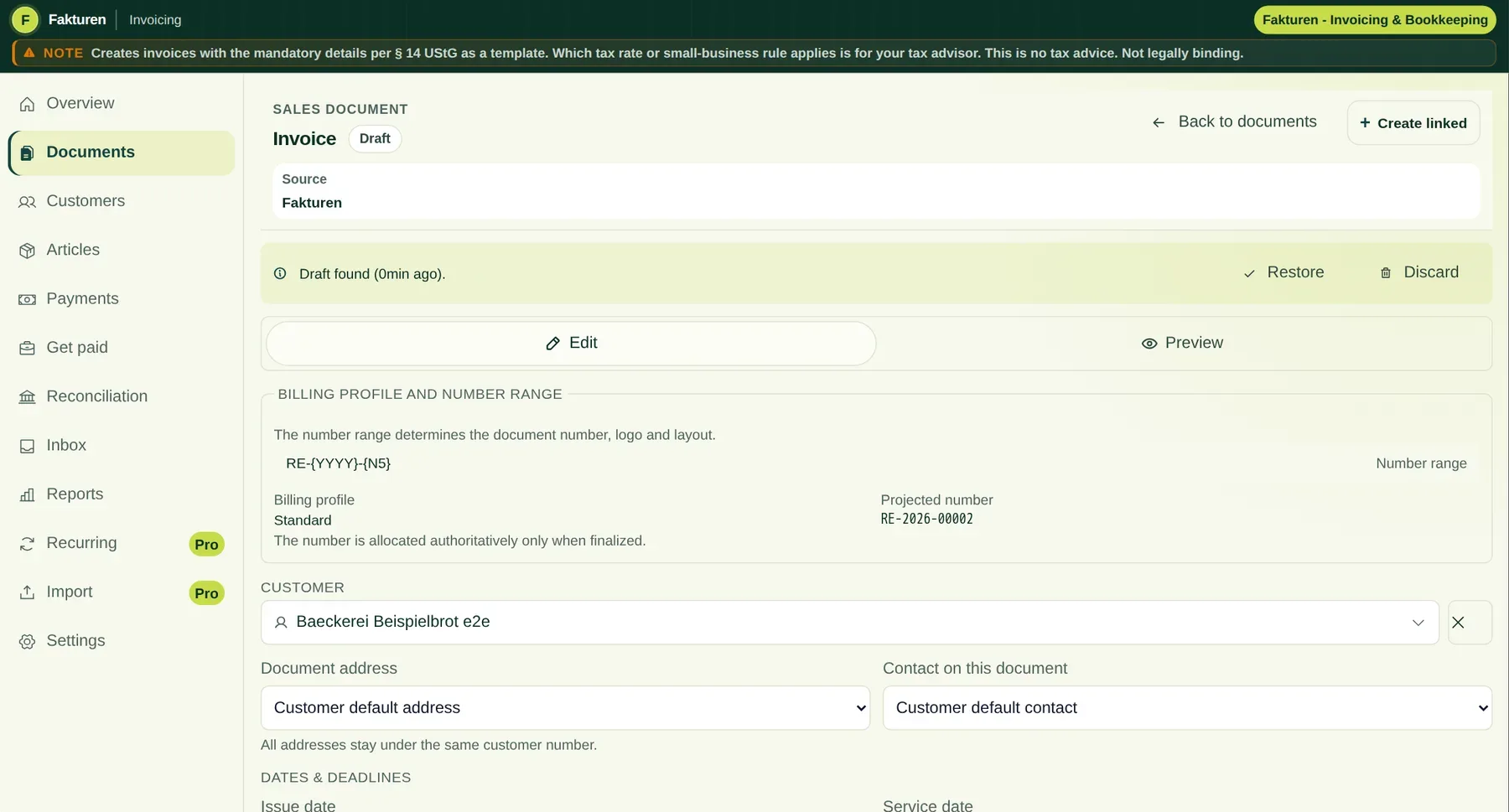Click the Recurring arrows icon
Screen dimensions: 1509x812
pyautogui.click(x=27, y=544)
